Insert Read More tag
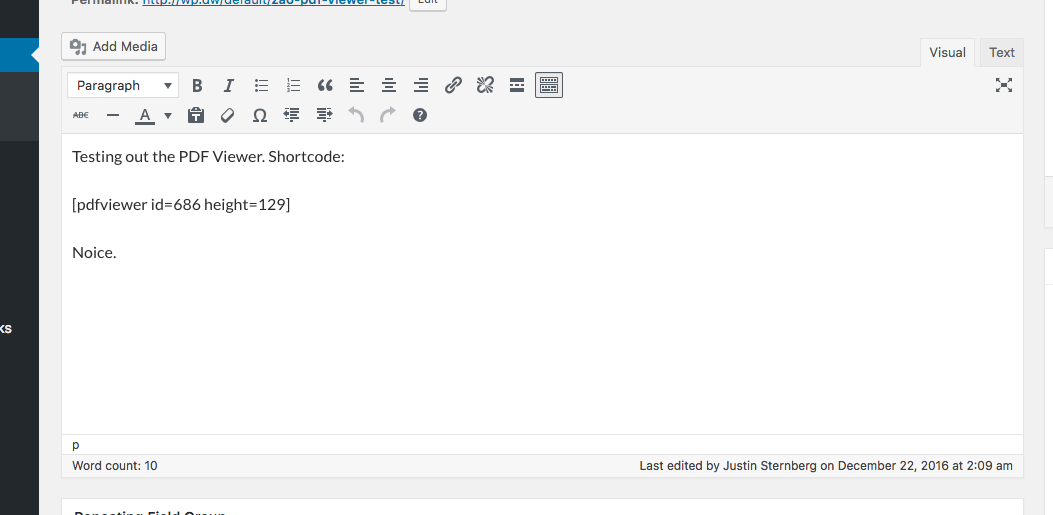 516,85
